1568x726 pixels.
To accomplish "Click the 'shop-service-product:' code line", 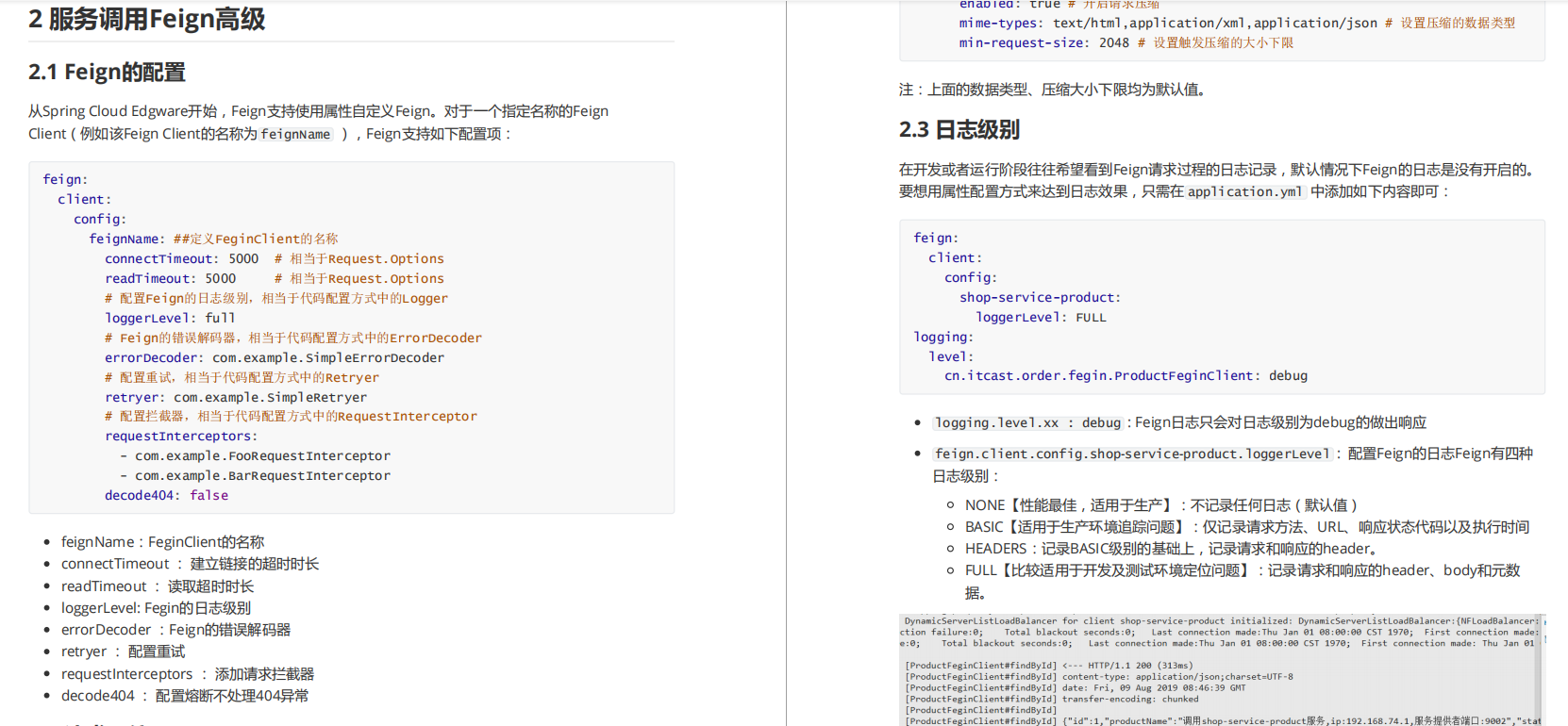I will tap(1041, 297).
